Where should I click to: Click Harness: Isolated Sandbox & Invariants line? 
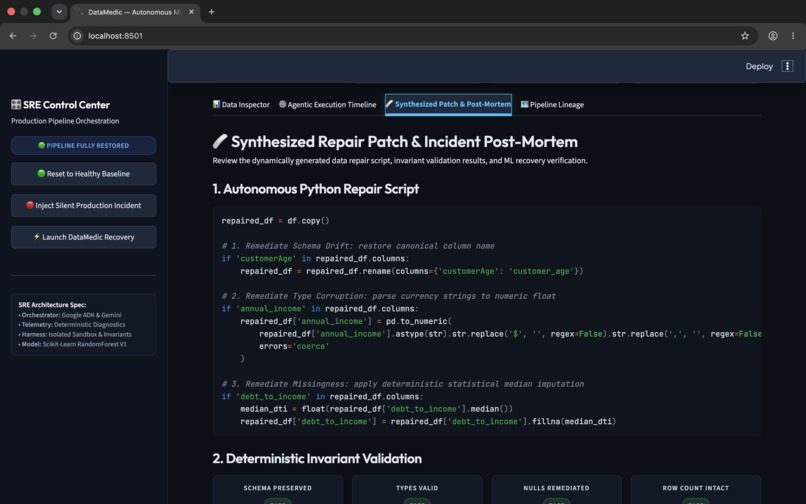pyautogui.click(x=75, y=334)
